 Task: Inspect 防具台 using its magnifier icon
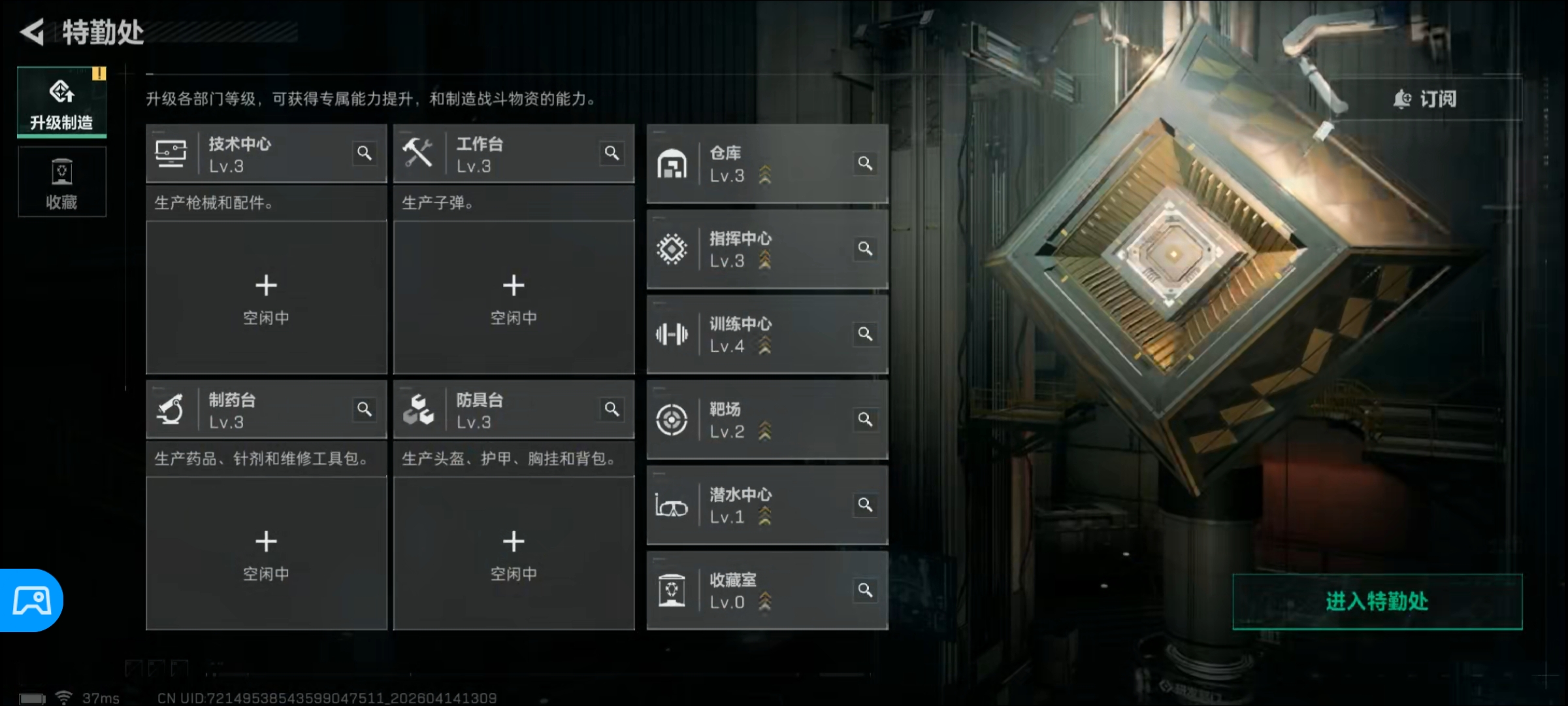click(x=612, y=409)
